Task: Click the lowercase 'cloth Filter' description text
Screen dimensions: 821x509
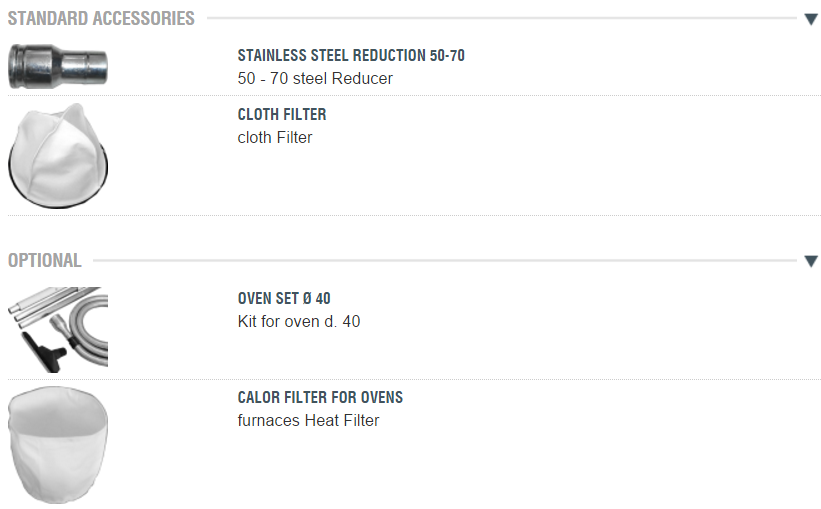Action: 275,138
